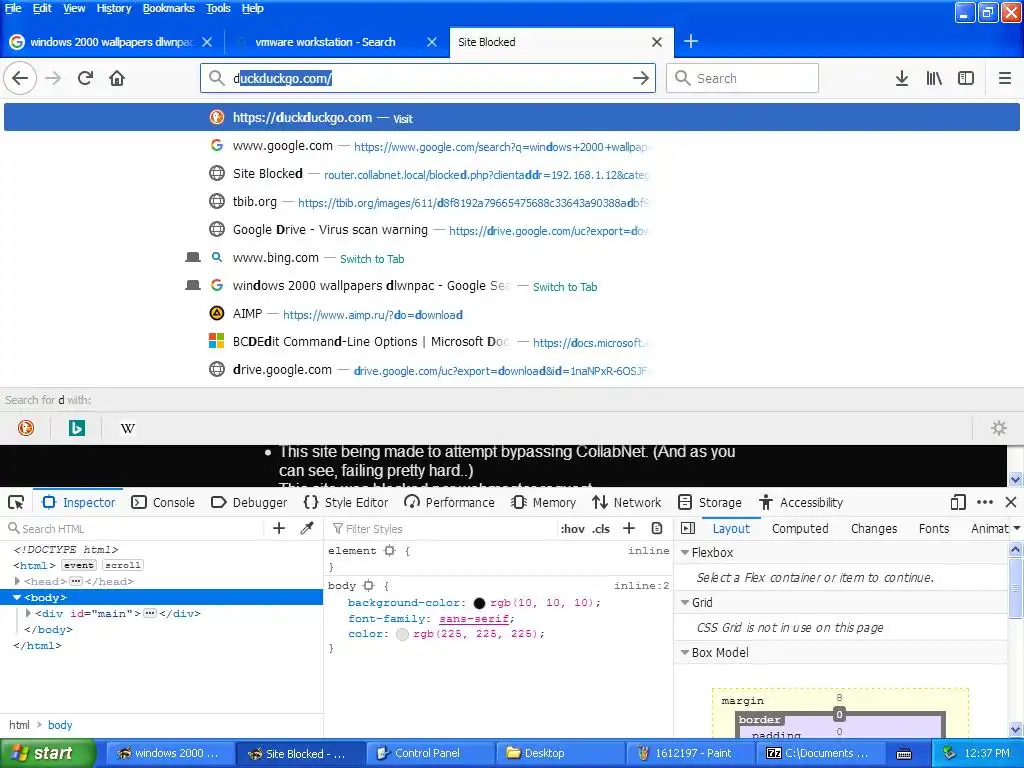This screenshot has height=768, width=1024.
Task: Collapse the Flexbox section
Action: [x=684, y=552]
